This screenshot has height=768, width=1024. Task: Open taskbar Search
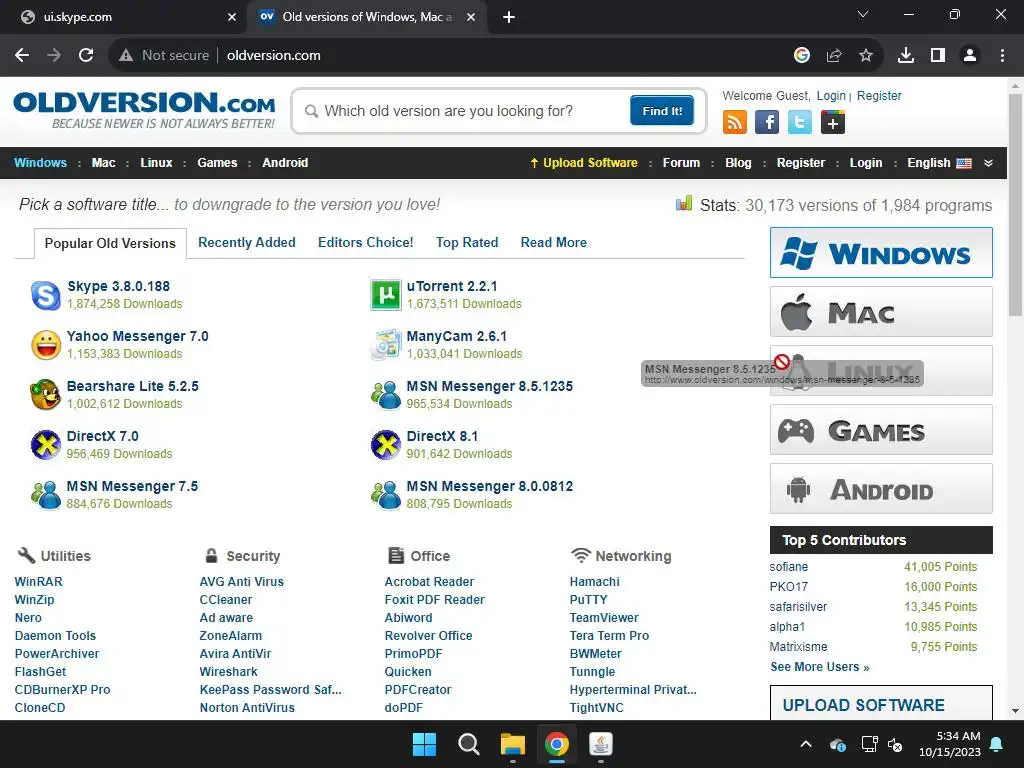(468, 744)
